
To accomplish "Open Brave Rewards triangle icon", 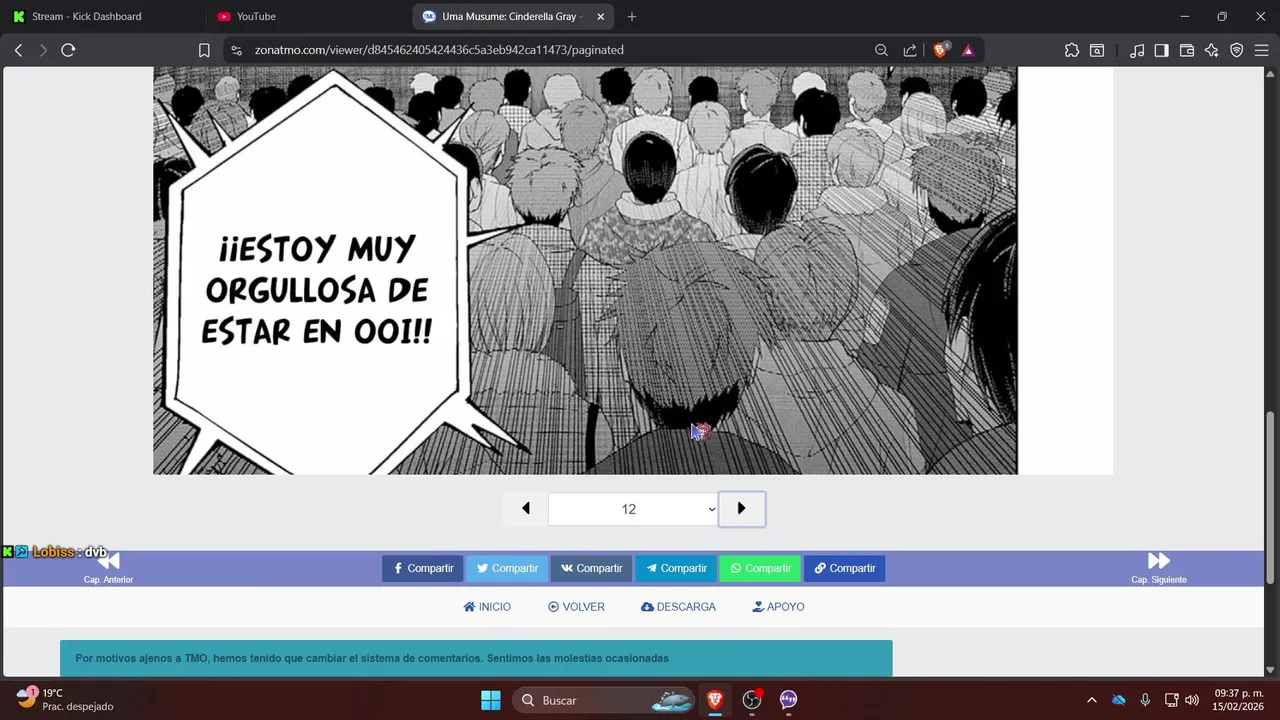I will pyautogui.click(x=968, y=50).
